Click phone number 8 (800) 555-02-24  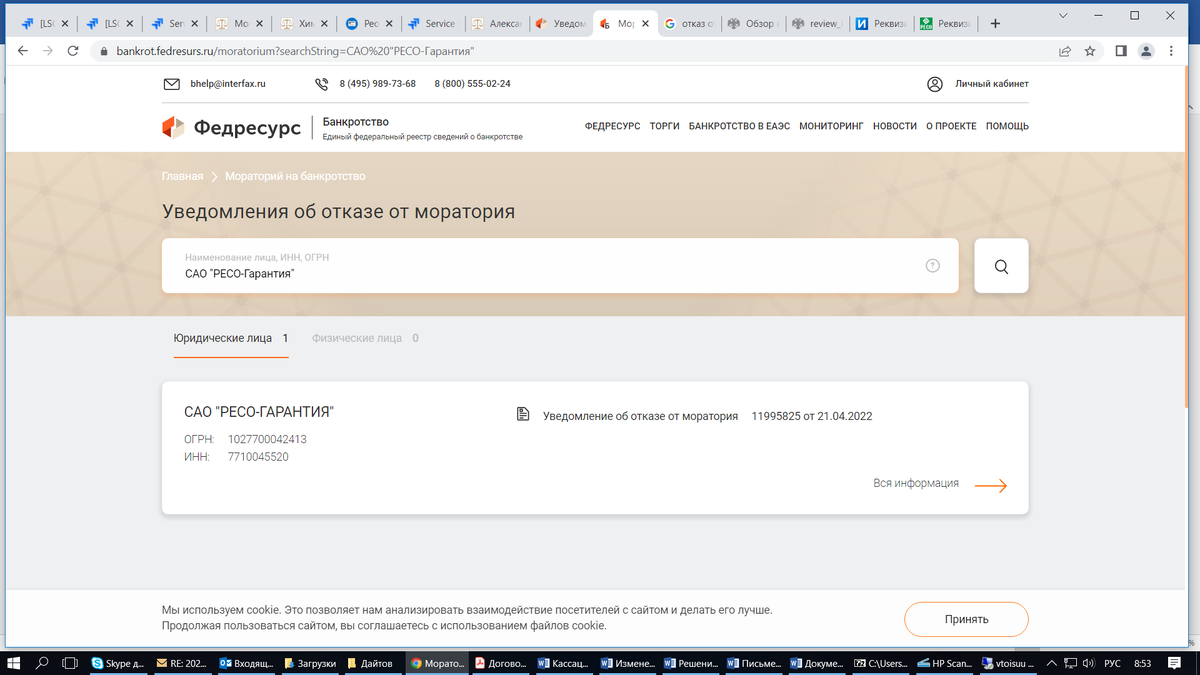point(472,84)
